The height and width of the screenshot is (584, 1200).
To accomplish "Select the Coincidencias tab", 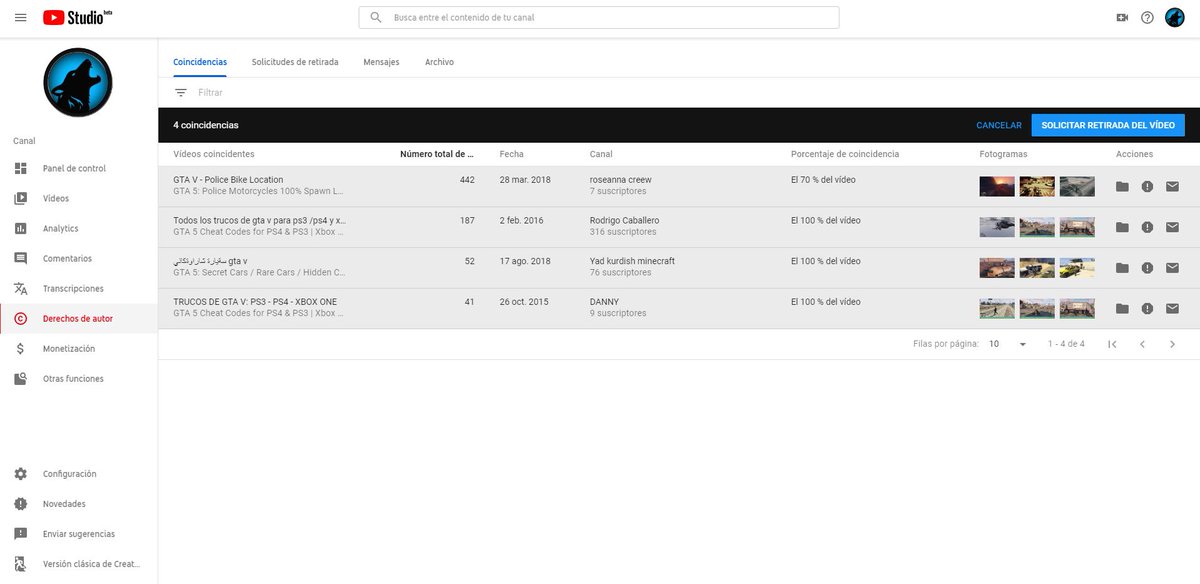I will click(200, 62).
